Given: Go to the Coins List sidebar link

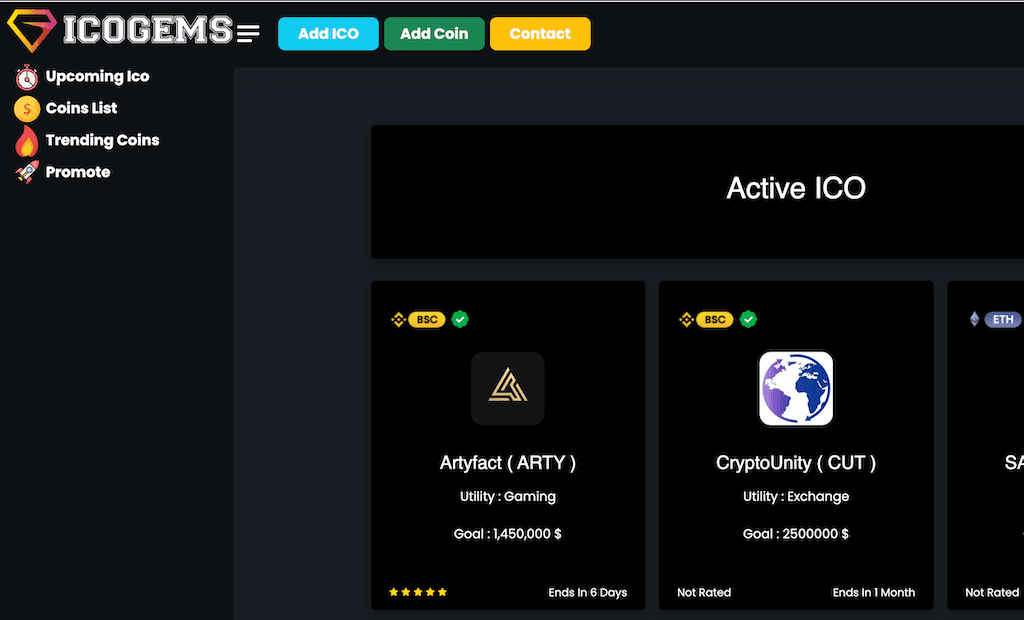Looking at the screenshot, I should (x=81, y=108).
